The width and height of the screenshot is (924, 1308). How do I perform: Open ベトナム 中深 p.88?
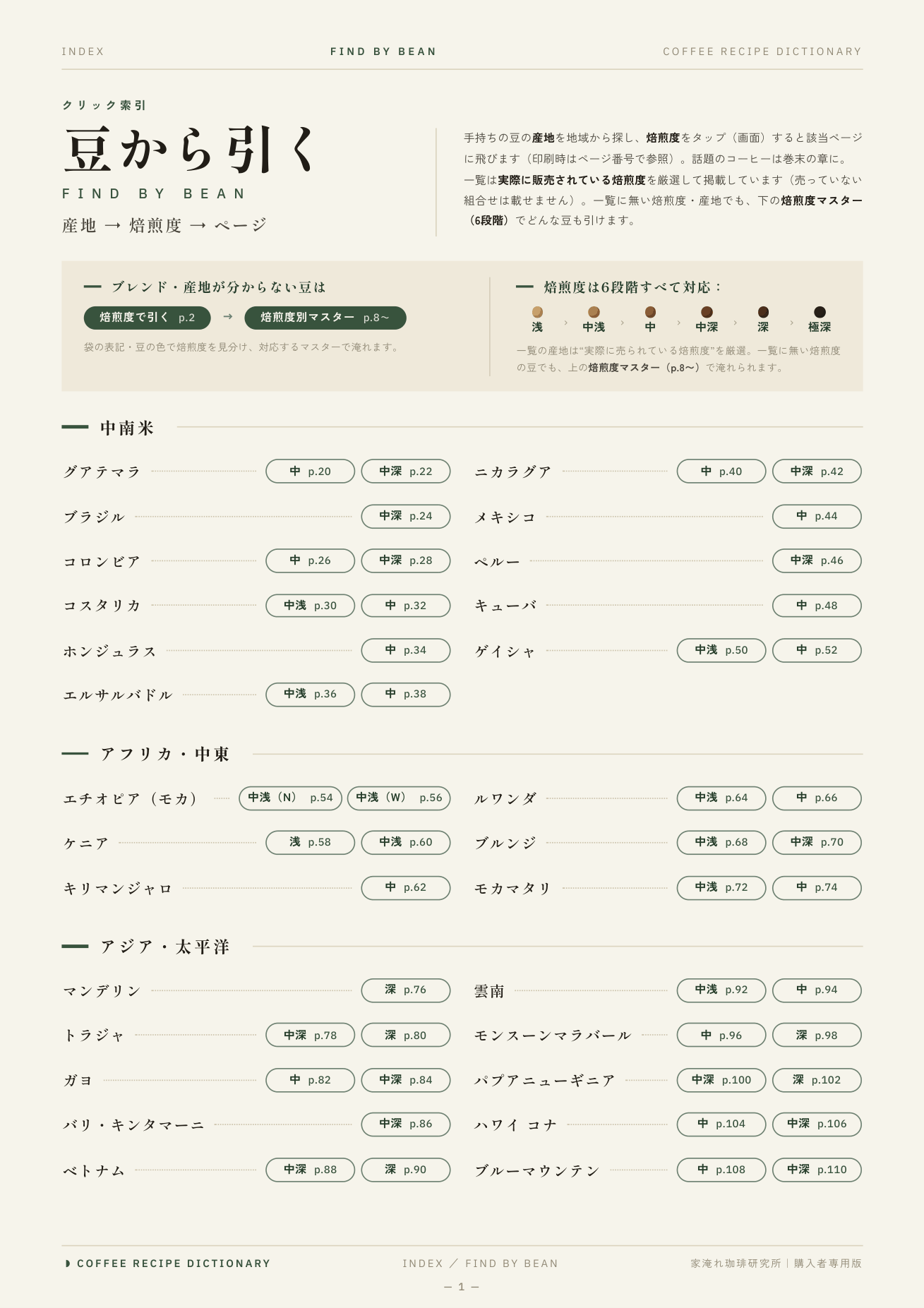[x=310, y=1170]
